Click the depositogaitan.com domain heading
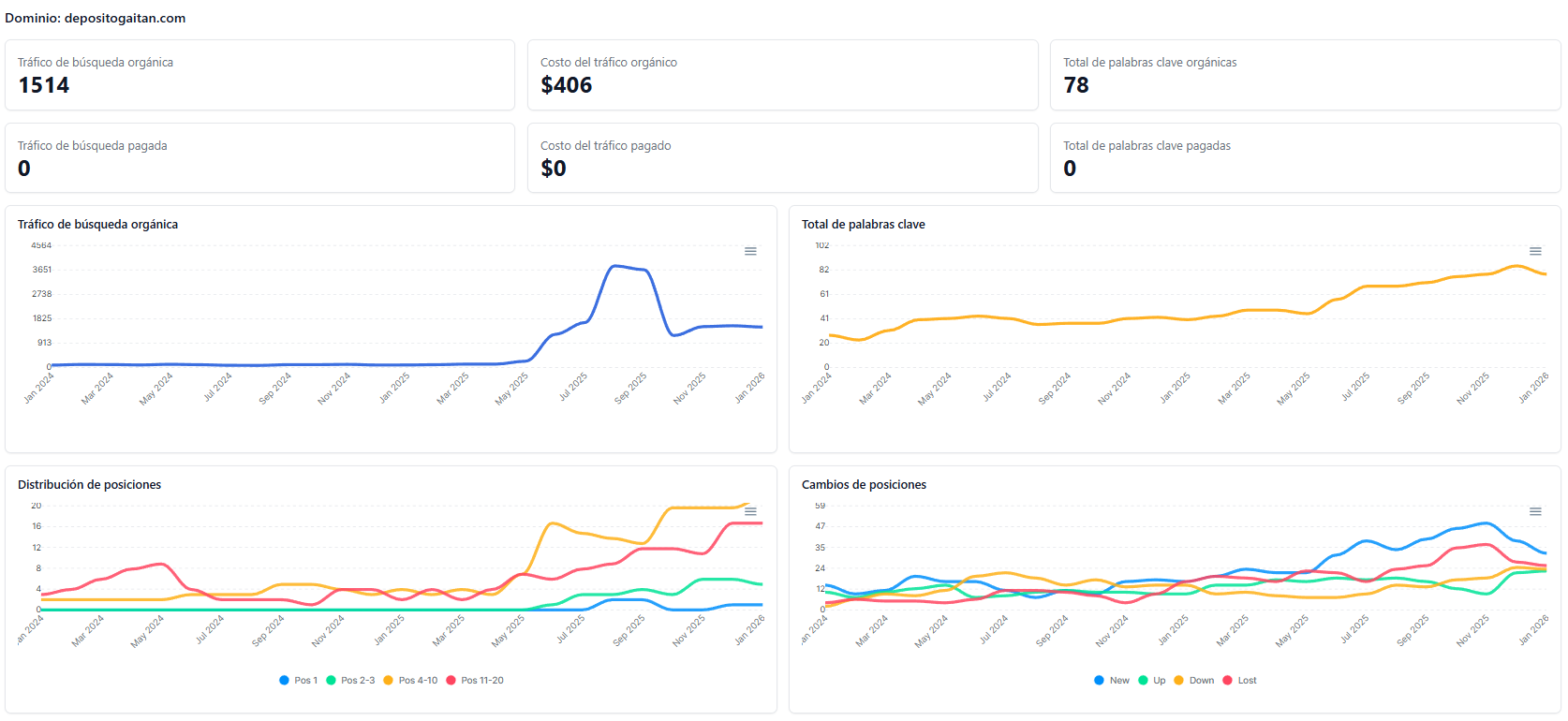This screenshot has height=721, width=1568. [96, 18]
